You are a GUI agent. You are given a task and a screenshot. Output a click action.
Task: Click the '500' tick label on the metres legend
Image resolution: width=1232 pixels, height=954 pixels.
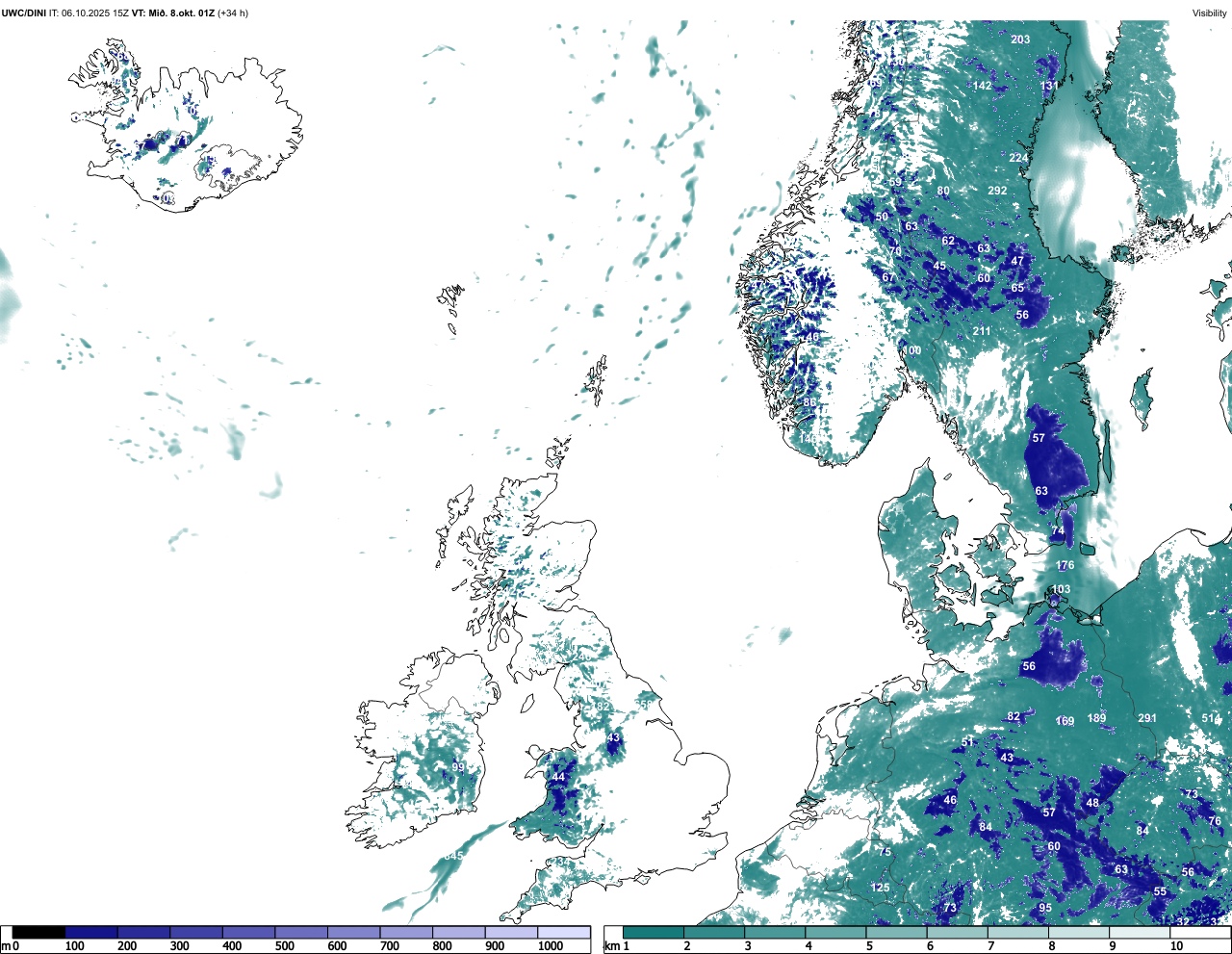(x=284, y=946)
